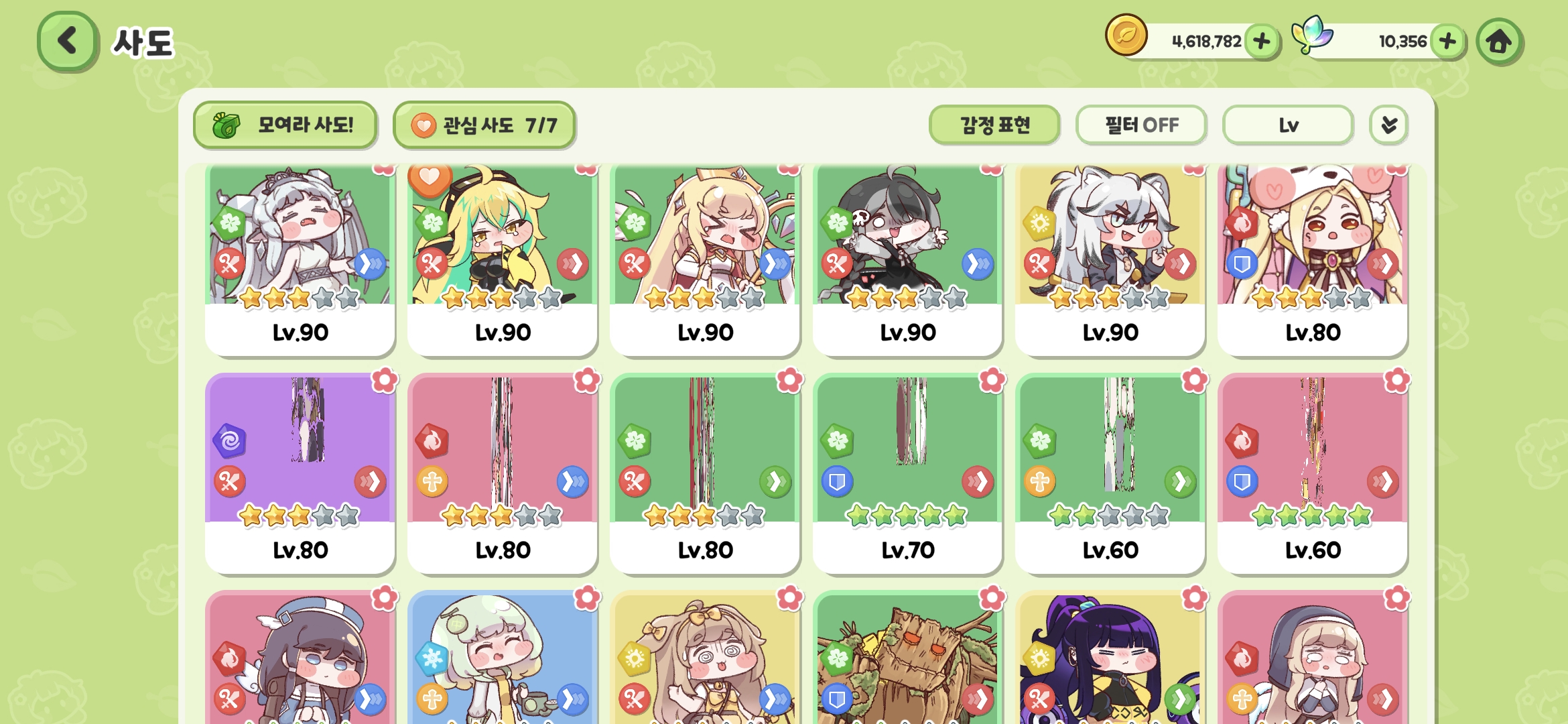Viewport: 1568px width, 724px height.
Task: Add butterfly gems with plus icon
Action: [x=1447, y=41]
